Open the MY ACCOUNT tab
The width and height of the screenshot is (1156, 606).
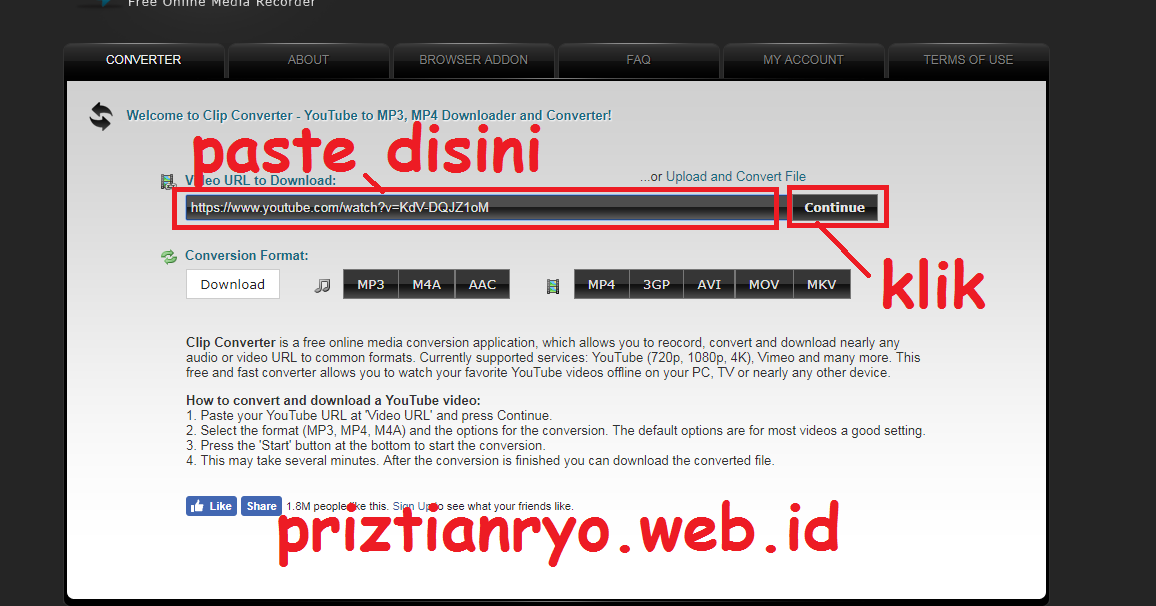804,60
